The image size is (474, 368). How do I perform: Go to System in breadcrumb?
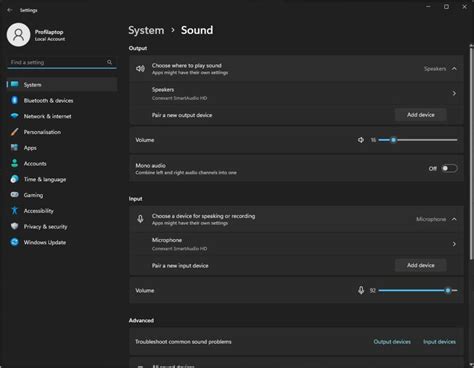(x=146, y=30)
